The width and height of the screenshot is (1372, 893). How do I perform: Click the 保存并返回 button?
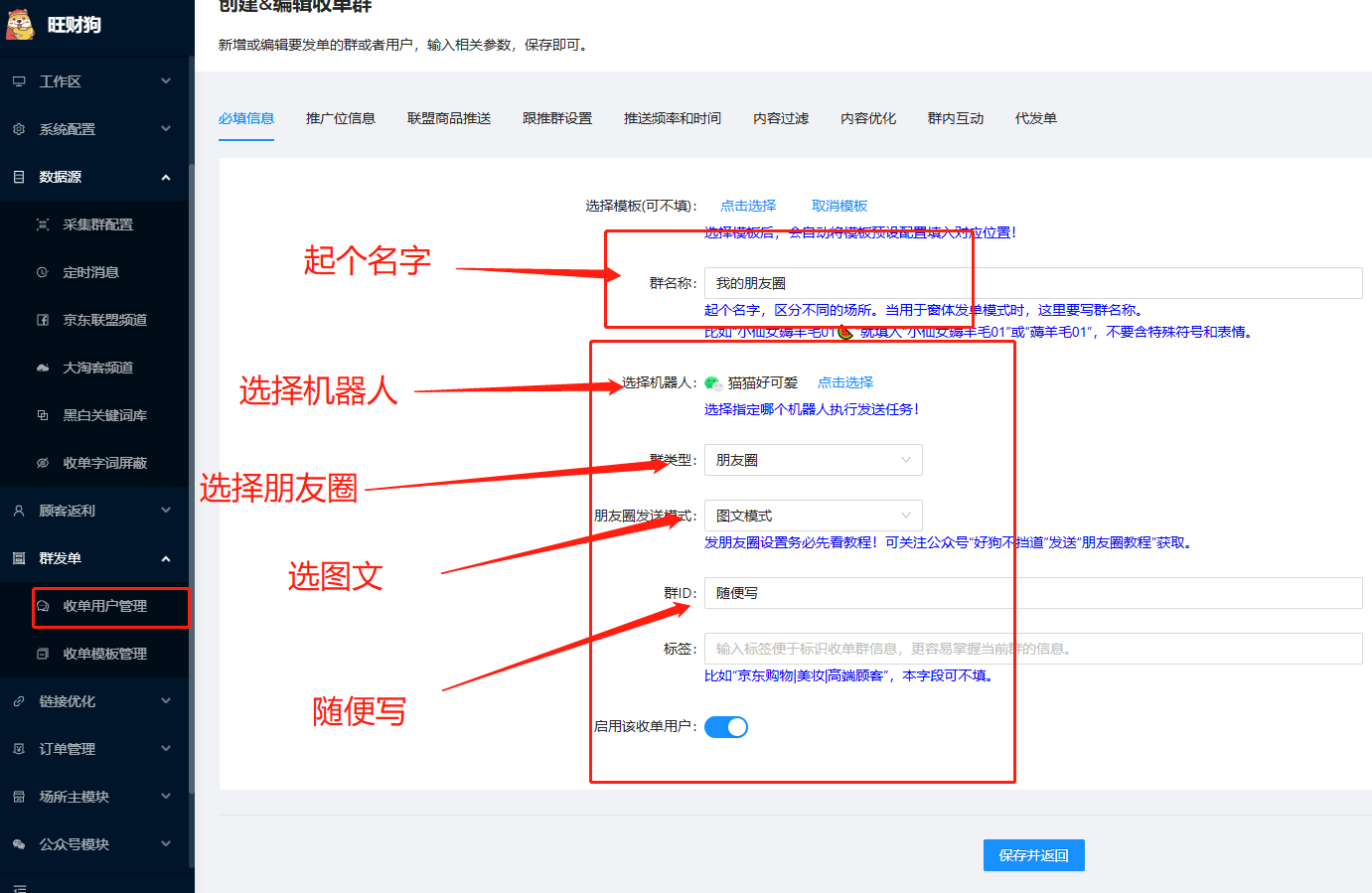click(1033, 855)
